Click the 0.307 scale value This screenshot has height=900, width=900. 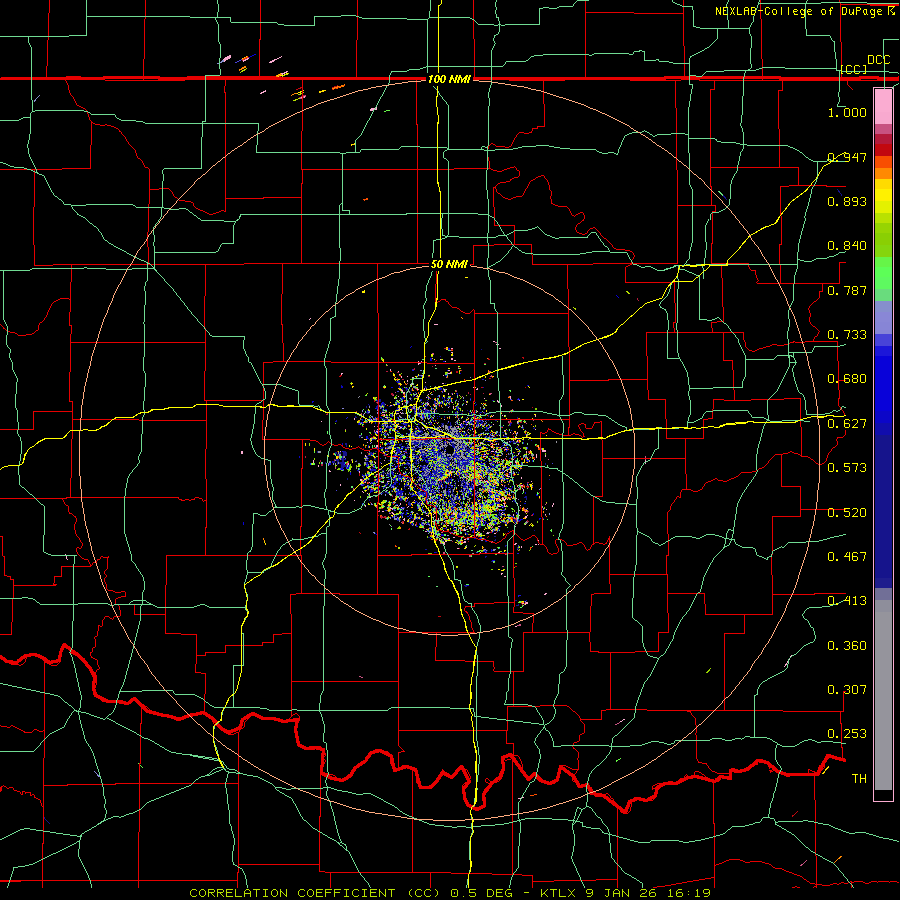pos(847,689)
